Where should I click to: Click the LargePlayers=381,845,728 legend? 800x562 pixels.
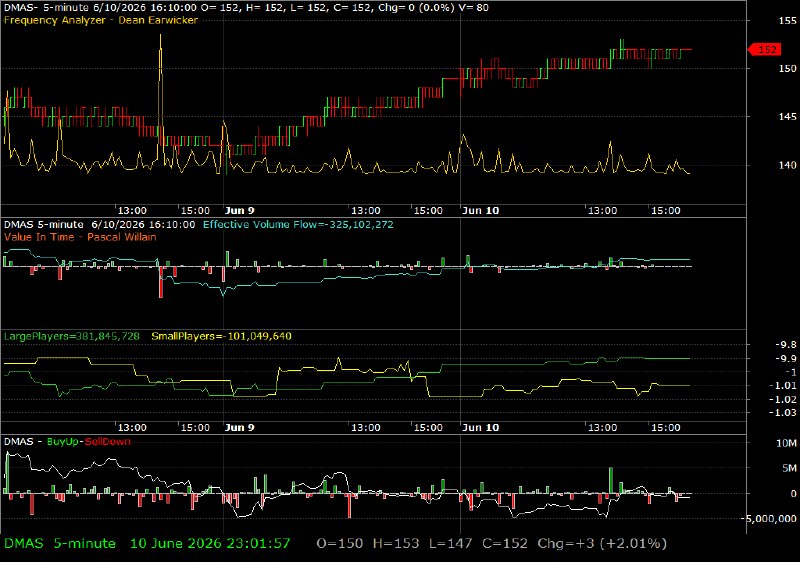[71, 336]
